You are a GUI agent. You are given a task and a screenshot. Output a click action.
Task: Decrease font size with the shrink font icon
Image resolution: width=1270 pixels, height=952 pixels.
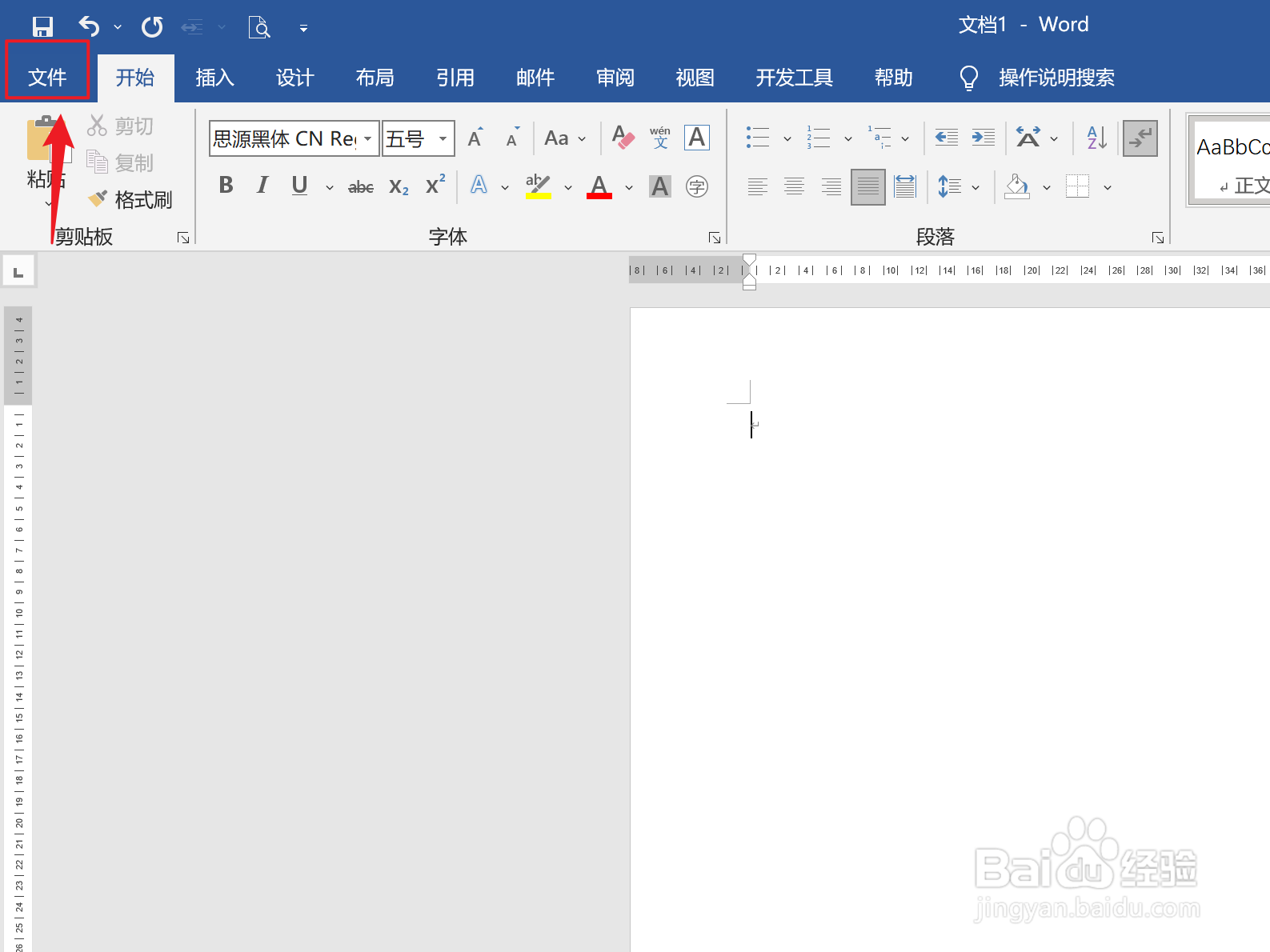pyautogui.click(x=513, y=138)
